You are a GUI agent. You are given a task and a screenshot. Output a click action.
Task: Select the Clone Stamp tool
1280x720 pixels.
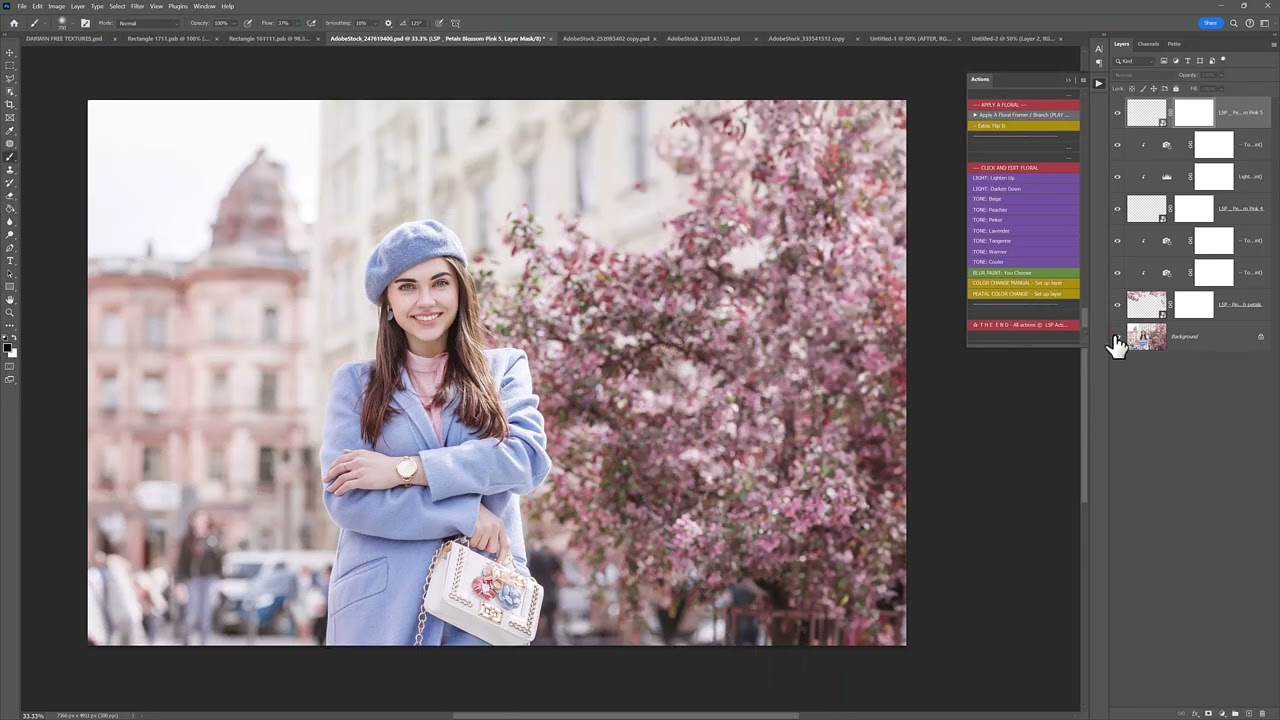(10, 169)
